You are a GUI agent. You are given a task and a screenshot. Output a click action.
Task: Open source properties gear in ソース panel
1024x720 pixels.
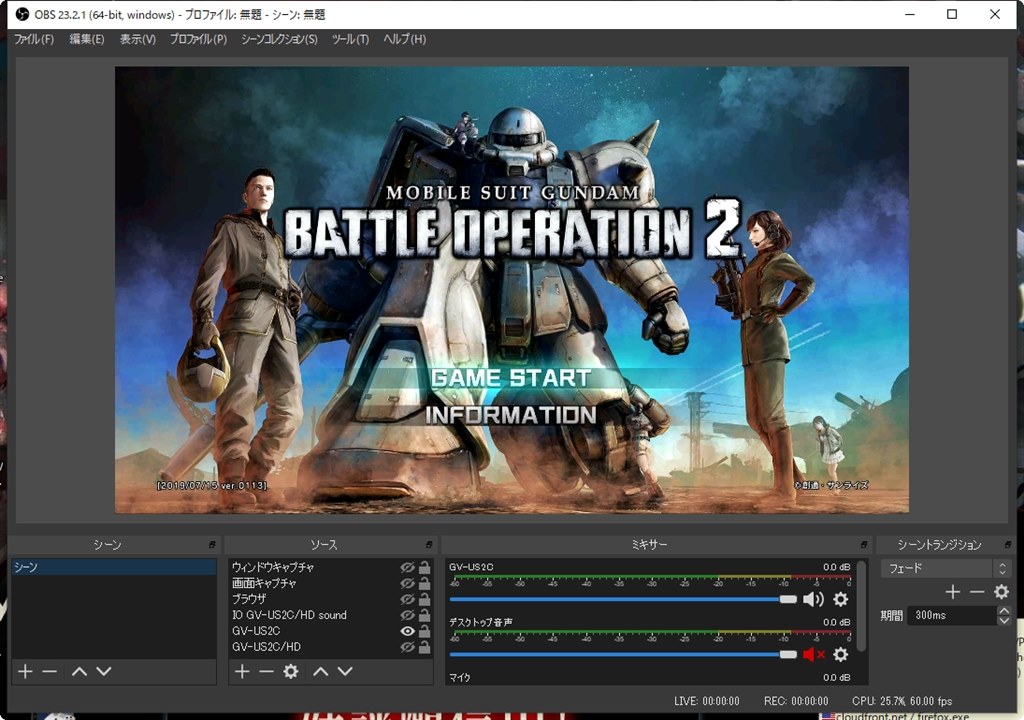[291, 671]
